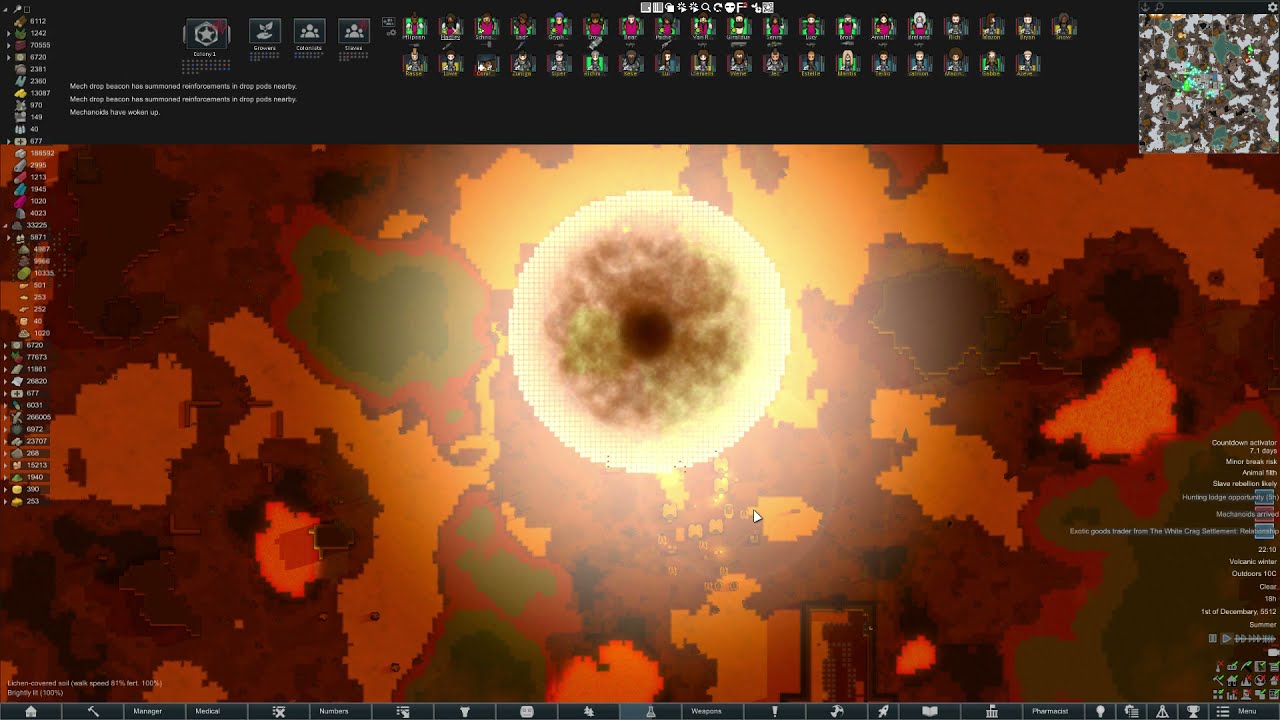The height and width of the screenshot is (720, 1280).
Task: Expand the 77673 resource category
Action: [6, 357]
